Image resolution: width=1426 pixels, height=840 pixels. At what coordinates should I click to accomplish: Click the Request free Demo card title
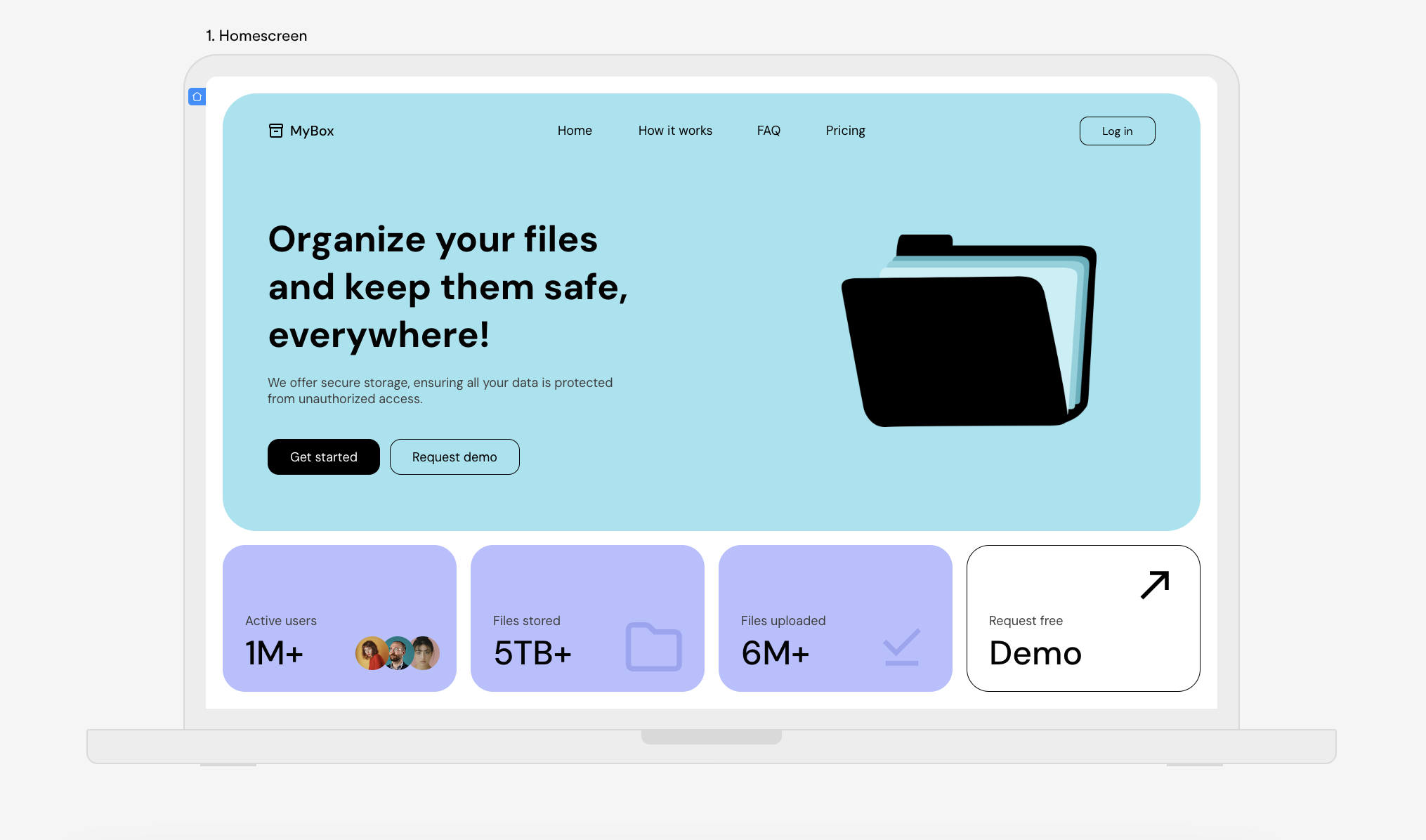click(1035, 653)
